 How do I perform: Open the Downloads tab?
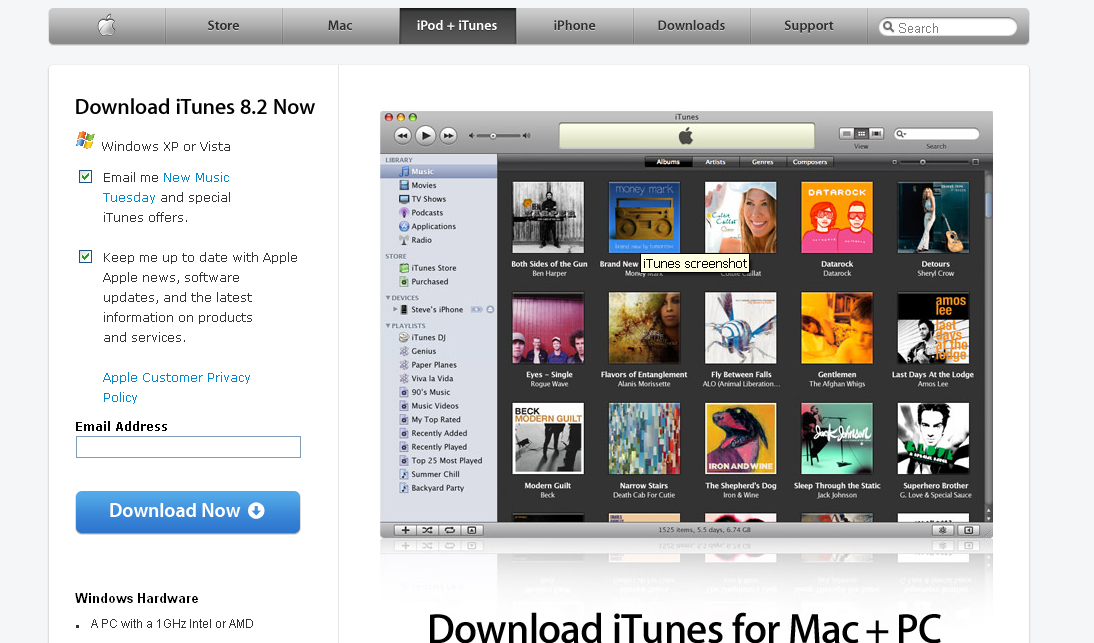point(691,26)
